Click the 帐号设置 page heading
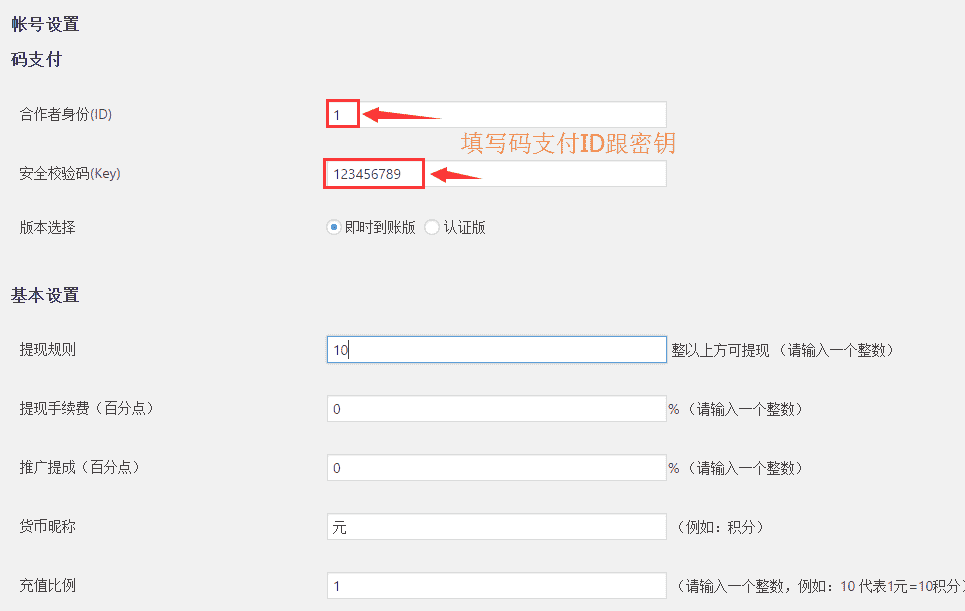The width and height of the screenshot is (965, 611). pos(45,24)
